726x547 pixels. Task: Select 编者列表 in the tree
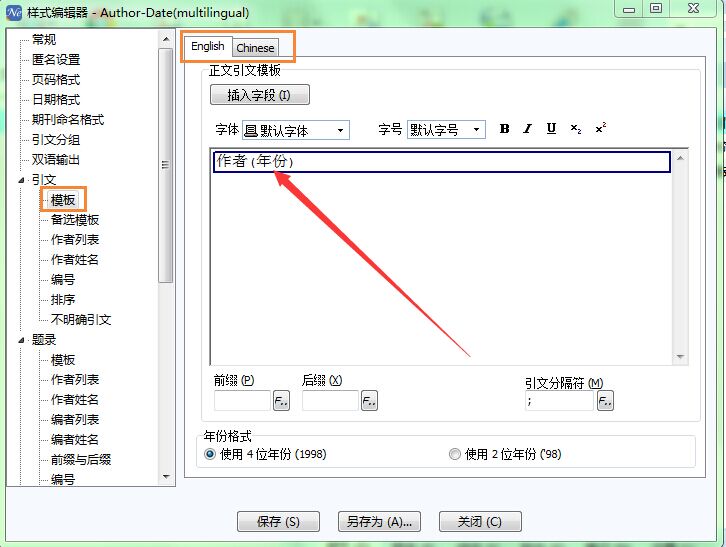click(75, 420)
